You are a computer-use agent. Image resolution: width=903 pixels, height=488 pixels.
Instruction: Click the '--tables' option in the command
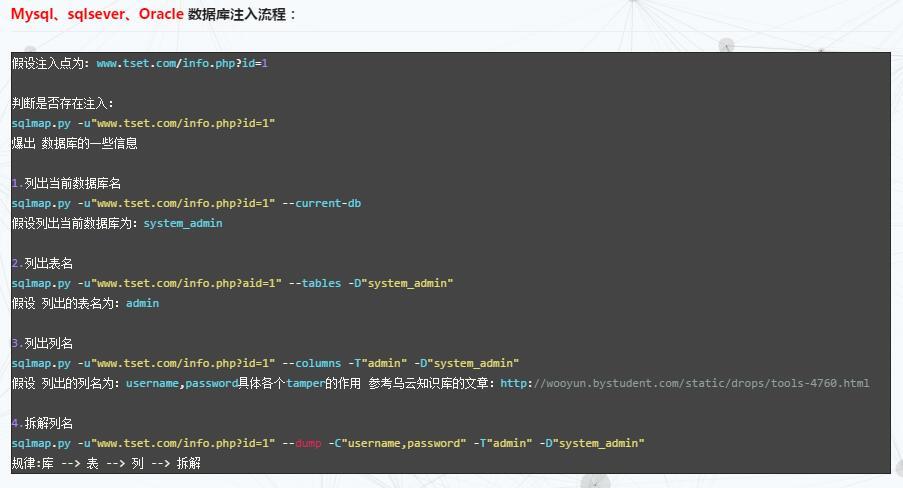pos(314,283)
